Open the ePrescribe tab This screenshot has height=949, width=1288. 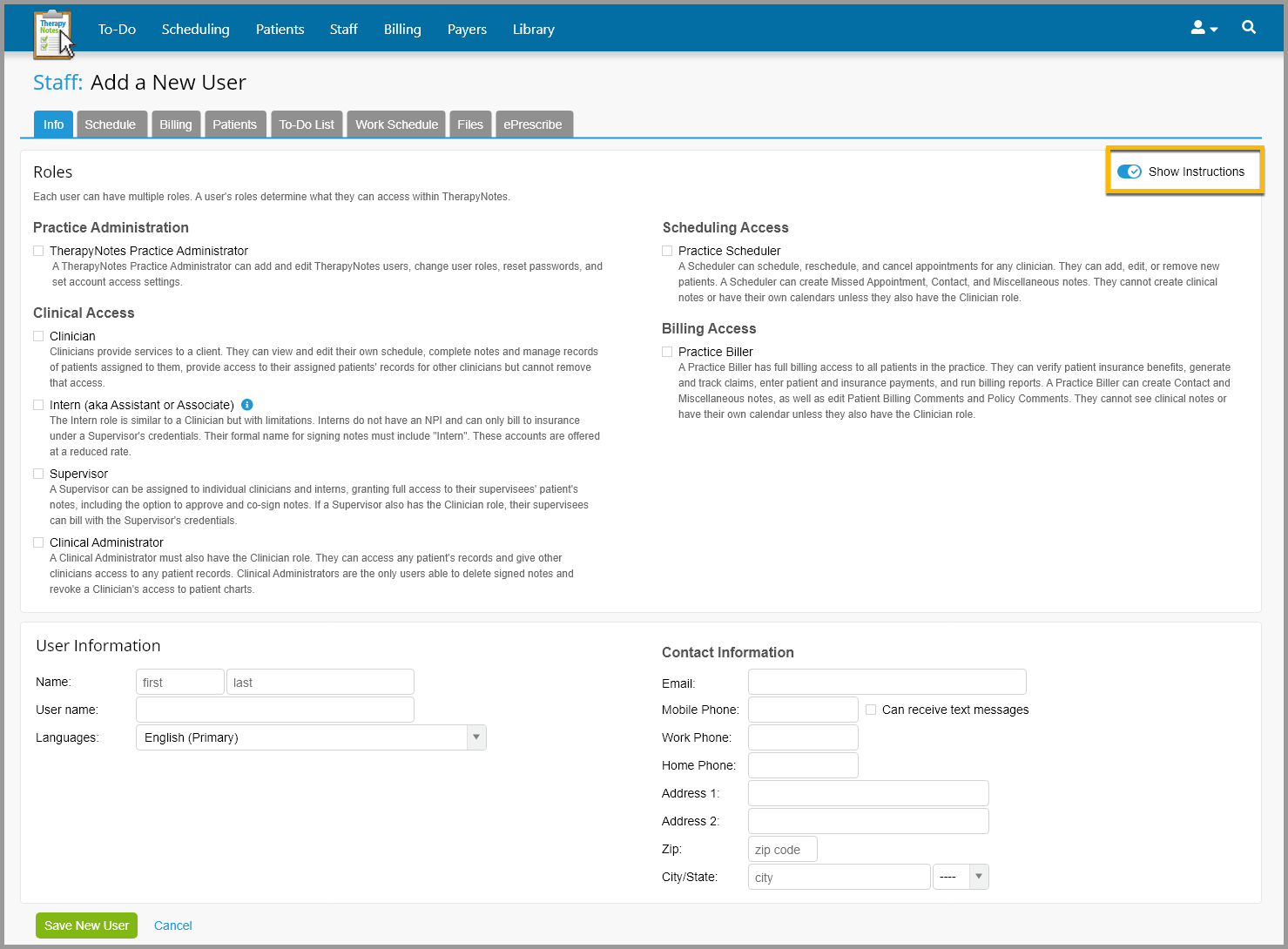(534, 124)
